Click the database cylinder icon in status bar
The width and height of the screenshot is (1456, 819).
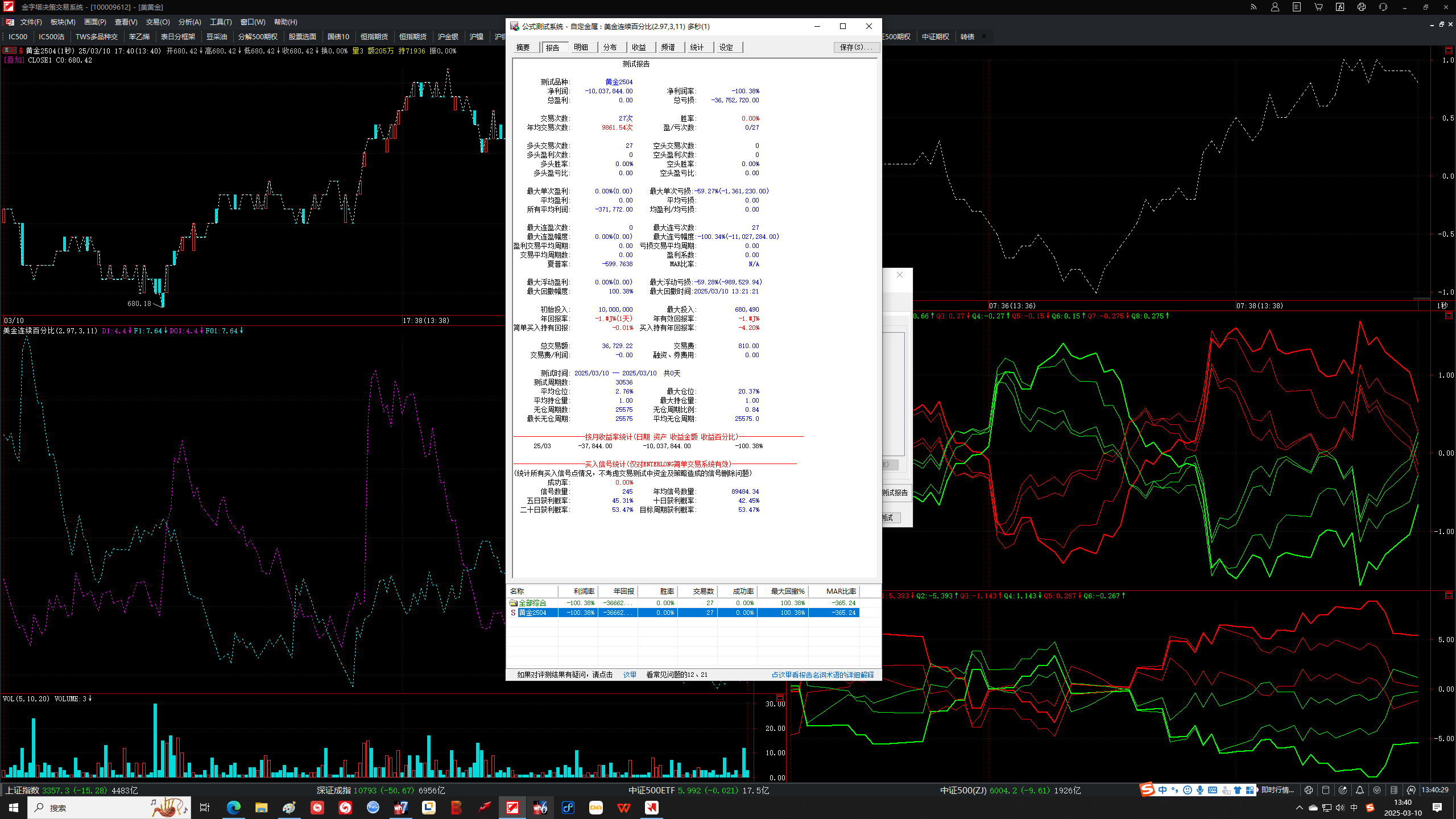(x=1326, y=790)
